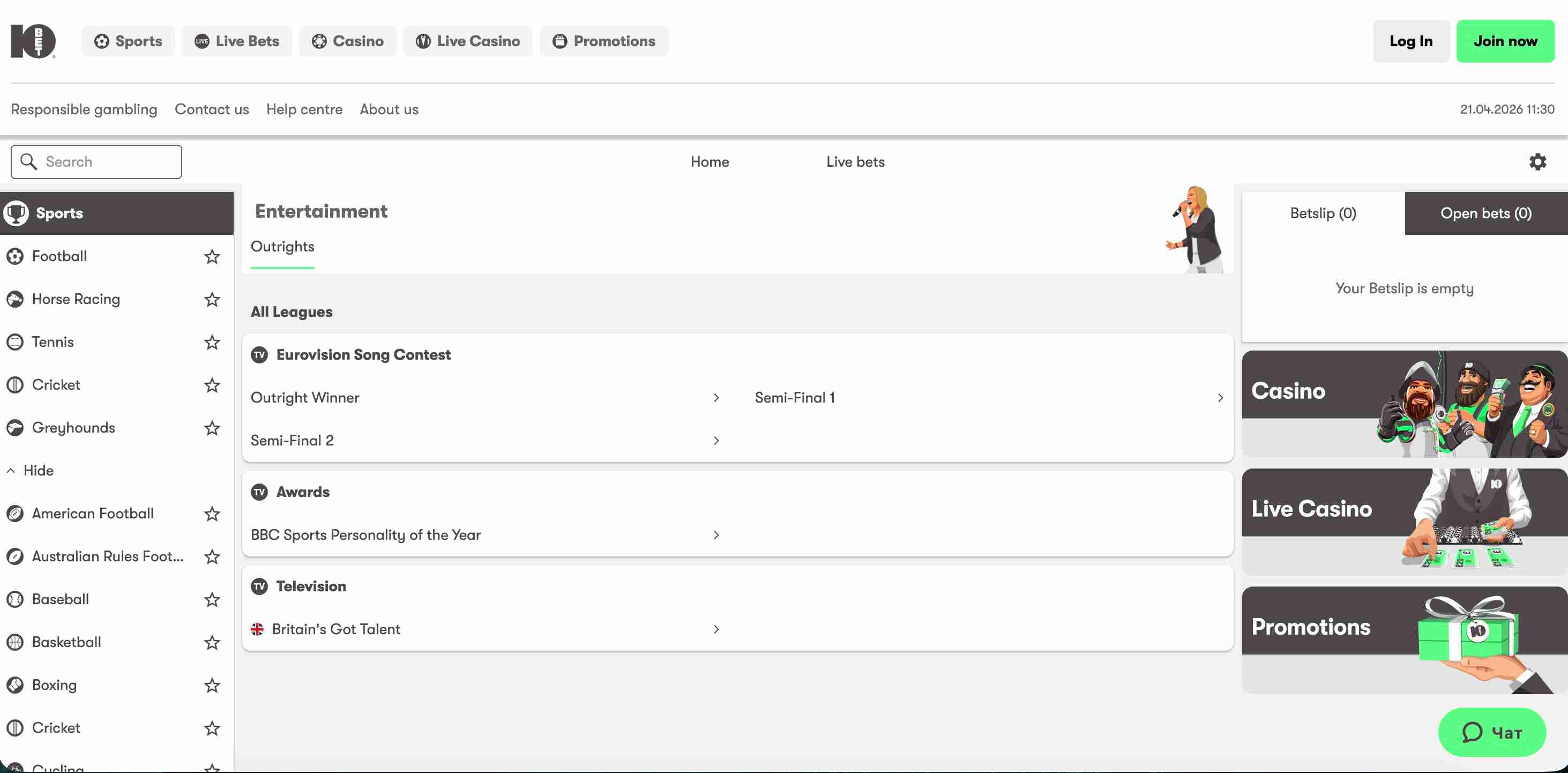
Task: Favourite Horse Racing with its star
Action: pyautogui.click(x=212, y=300)
